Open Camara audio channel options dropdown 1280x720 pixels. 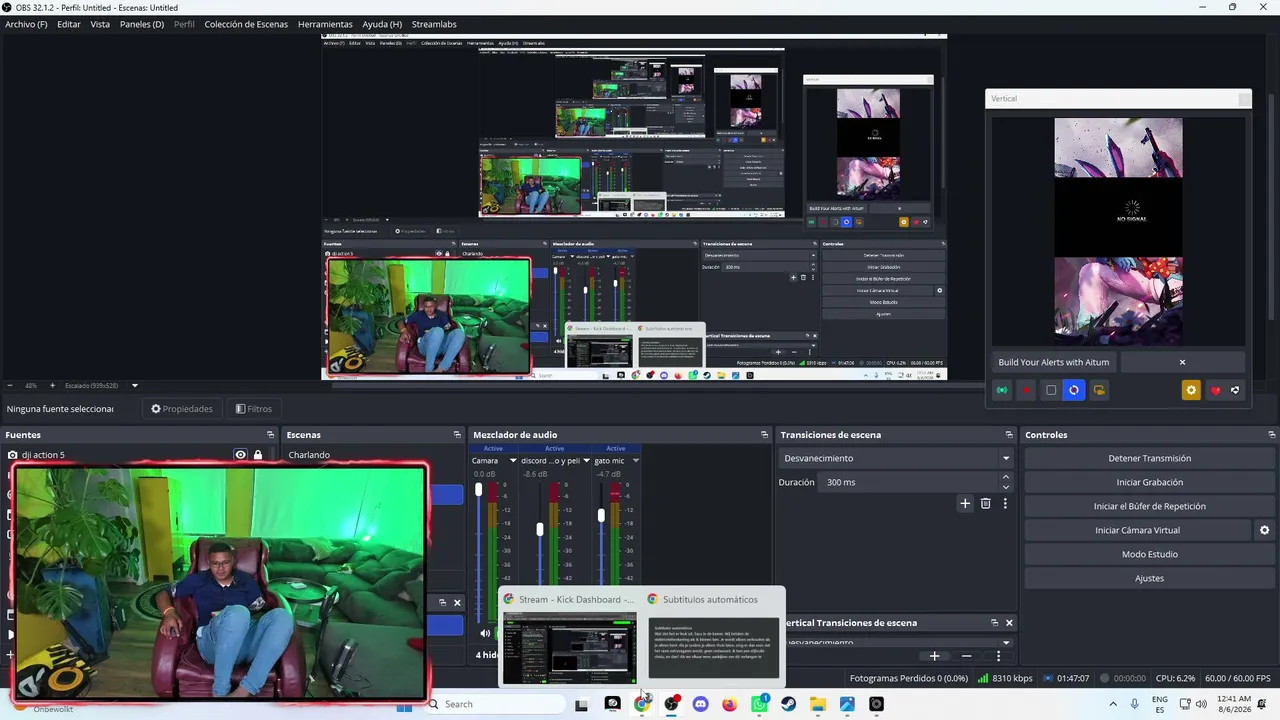513,461
